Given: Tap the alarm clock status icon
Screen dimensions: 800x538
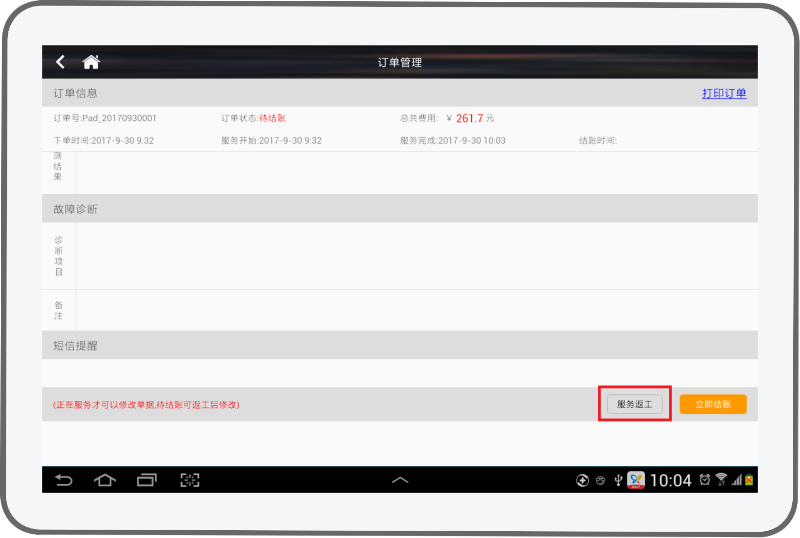Looking at the screenshot, I should pyautogui.click(x=706, y=480).
